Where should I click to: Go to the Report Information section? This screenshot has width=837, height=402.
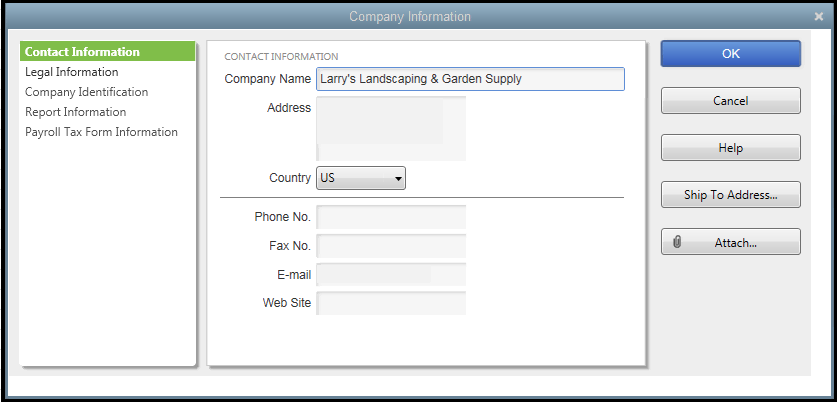76,112
